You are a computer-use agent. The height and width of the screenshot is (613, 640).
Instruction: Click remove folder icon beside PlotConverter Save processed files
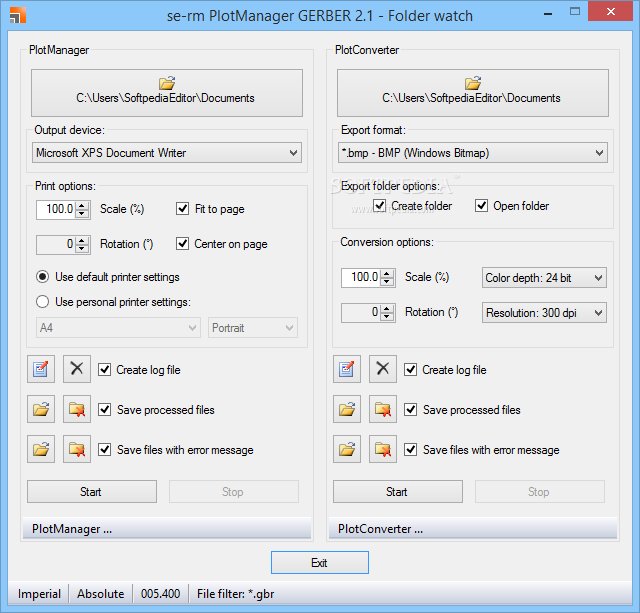383,409
